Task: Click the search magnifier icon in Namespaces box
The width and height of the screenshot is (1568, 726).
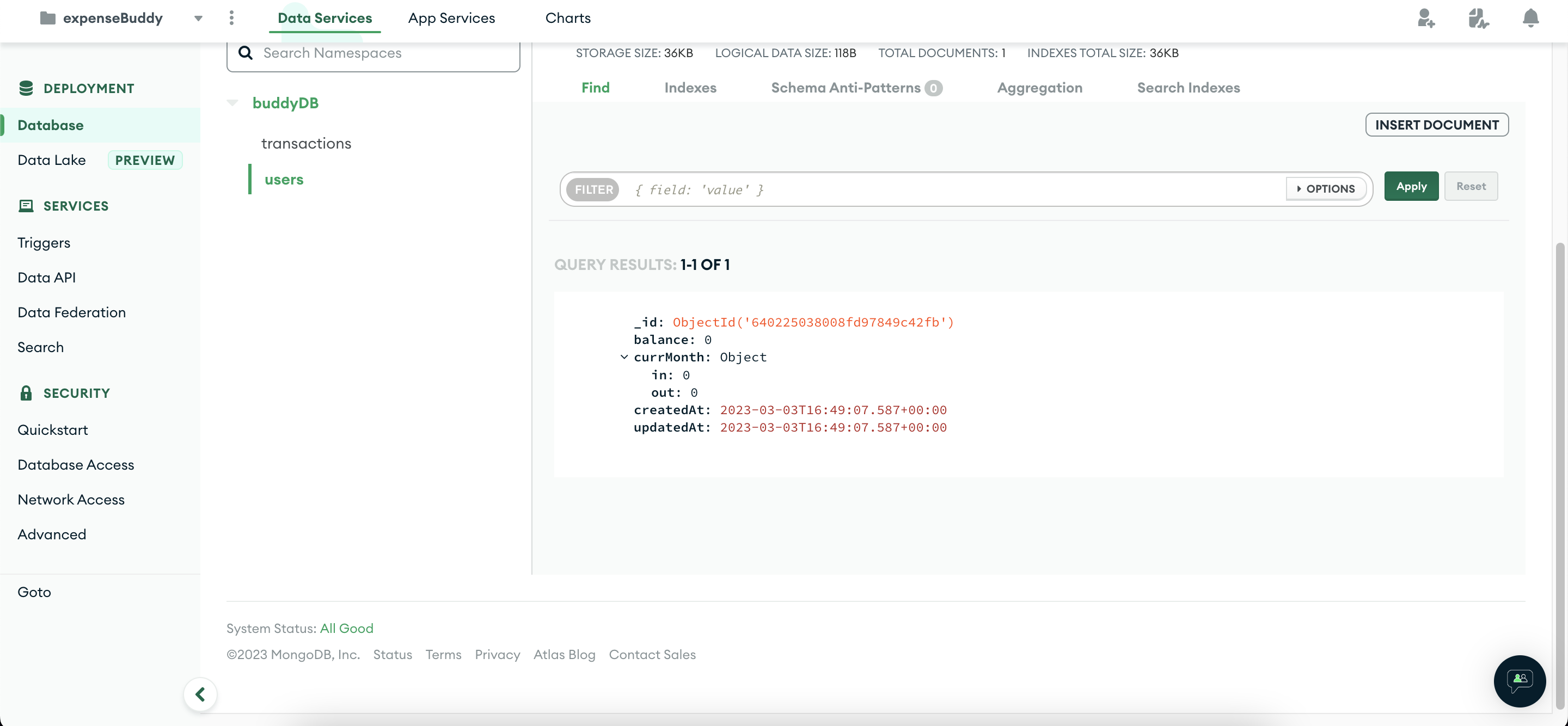Action: 246,53
